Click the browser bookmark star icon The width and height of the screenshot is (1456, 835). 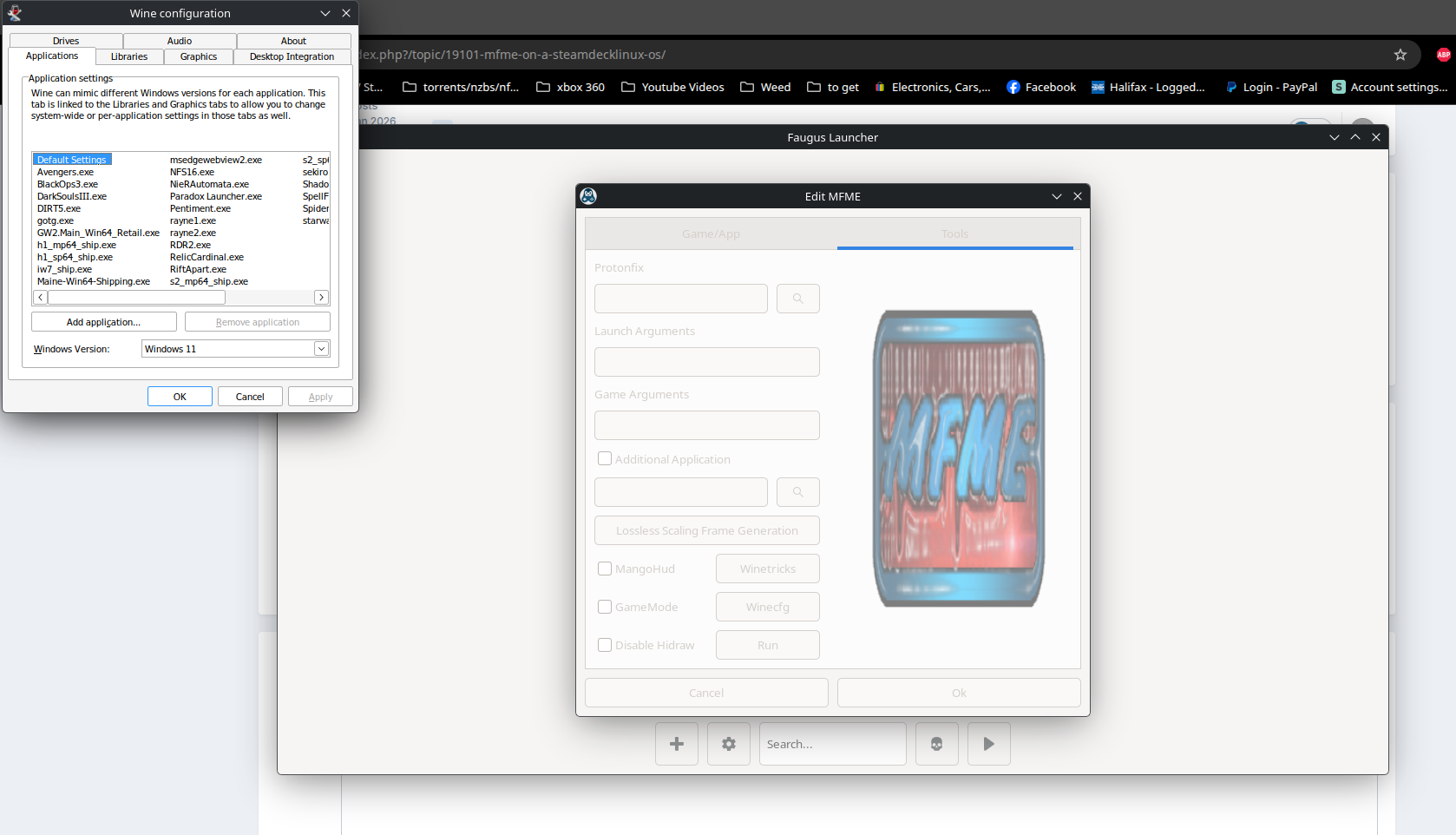coord(1400,55)
